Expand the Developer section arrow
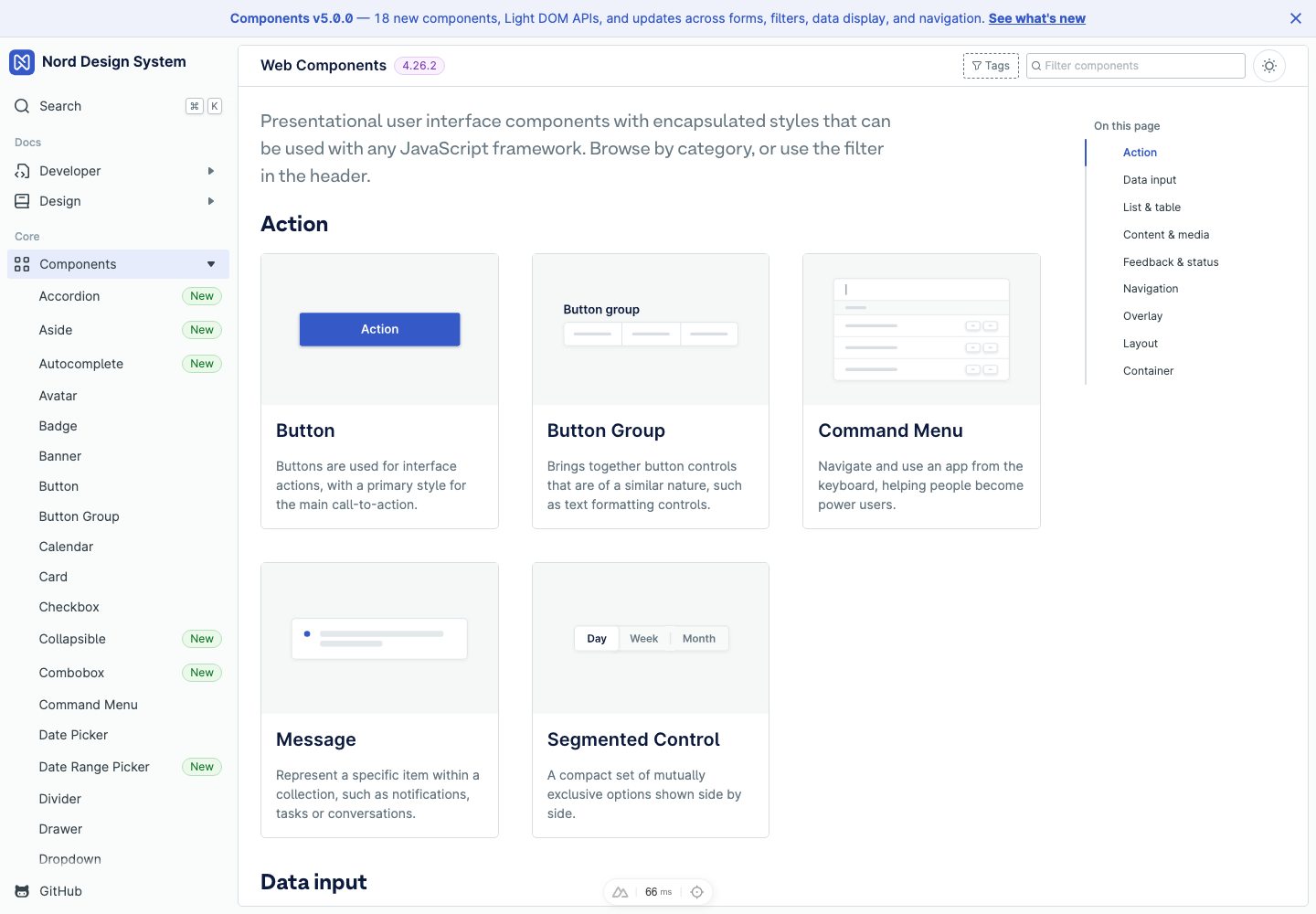Viewport: 1316px width, 914px height. 211,171
